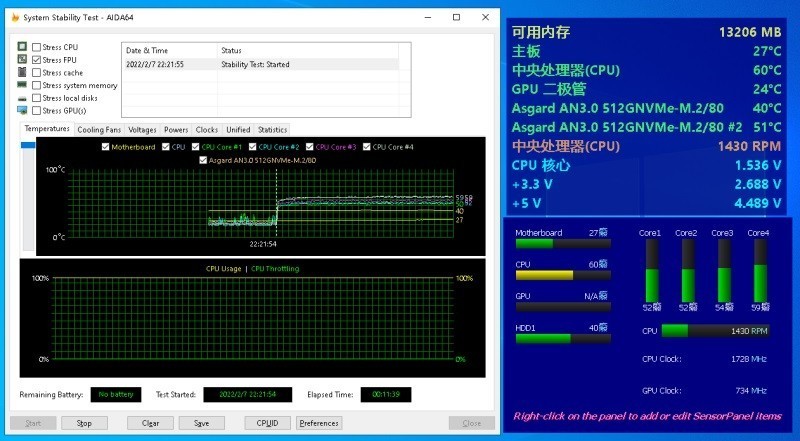Click the SensorPanel right-click hint text
800x441 pixels.
[647, 416]
